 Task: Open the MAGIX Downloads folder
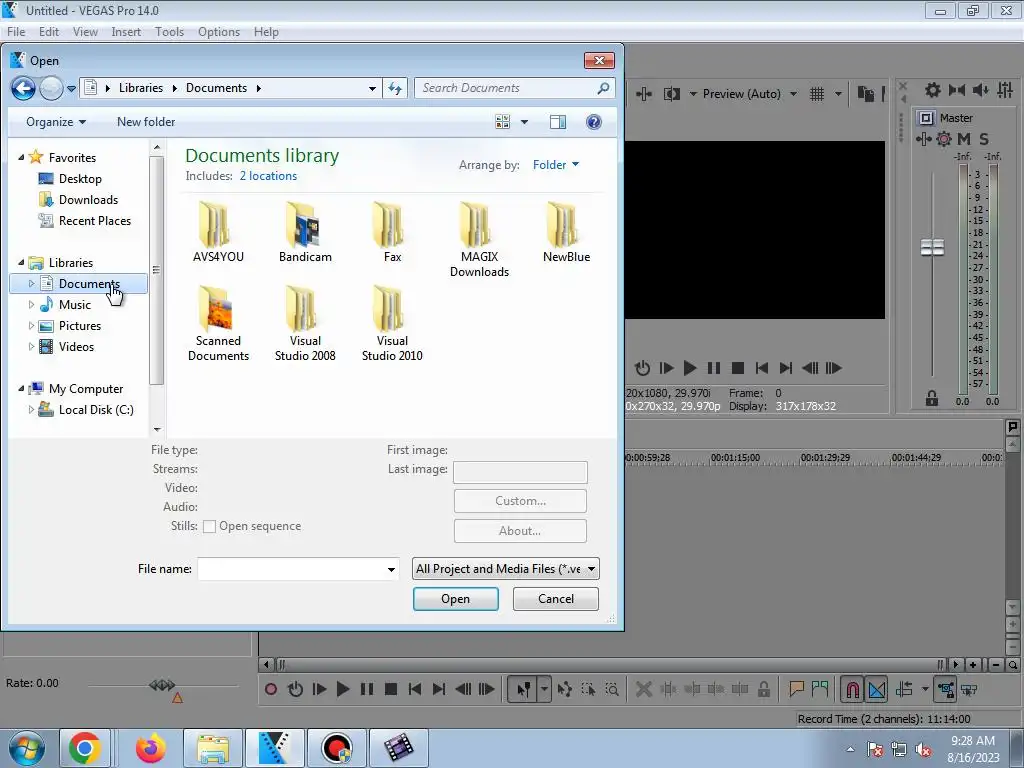[479, 239]
